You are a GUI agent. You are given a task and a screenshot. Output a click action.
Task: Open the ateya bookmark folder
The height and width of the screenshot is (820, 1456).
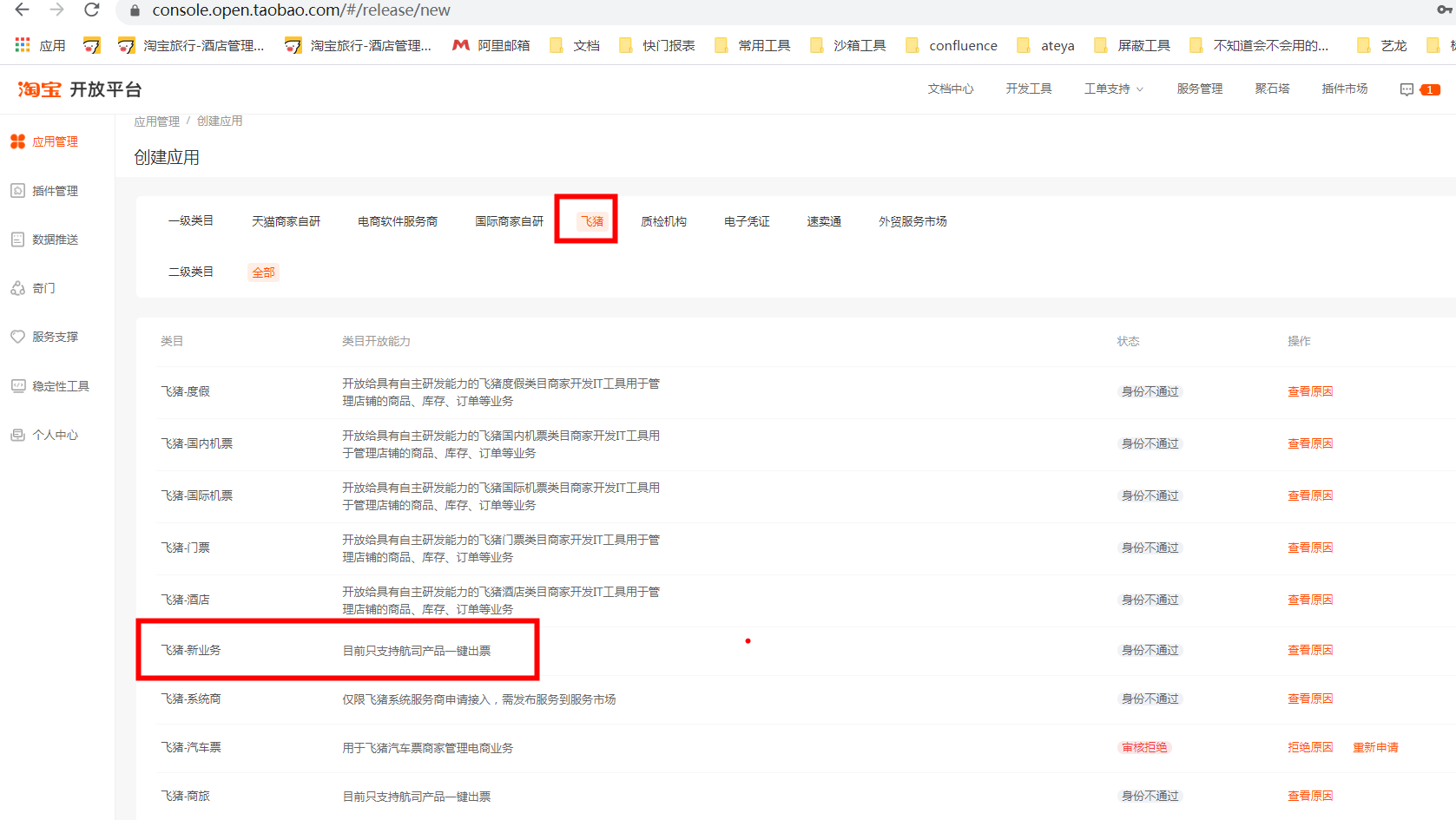[x=1046, y=45]
